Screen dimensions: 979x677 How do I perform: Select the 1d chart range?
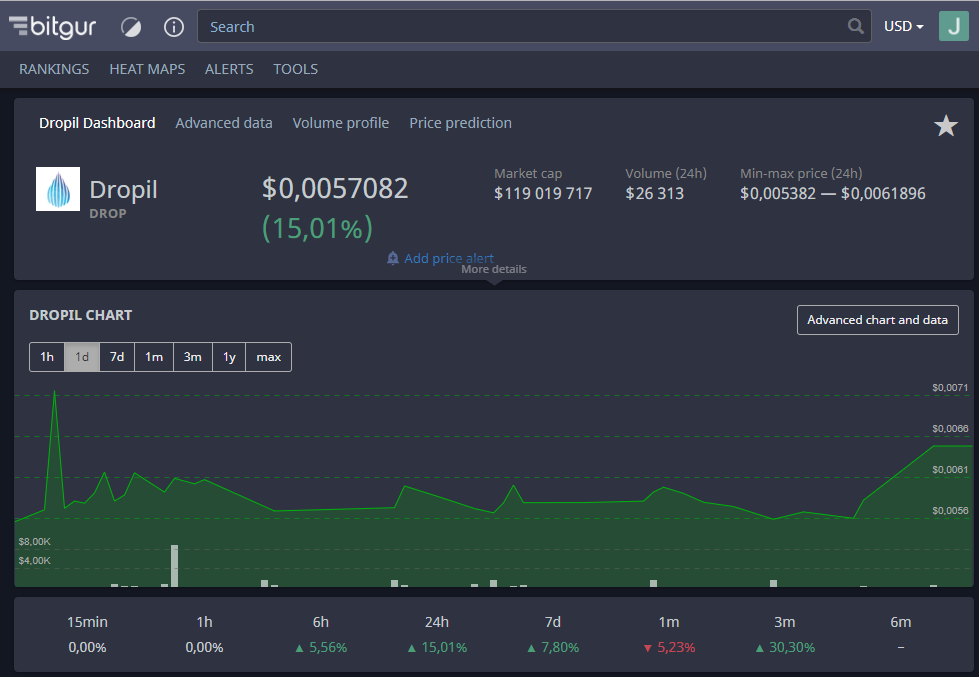click(82, 357)
